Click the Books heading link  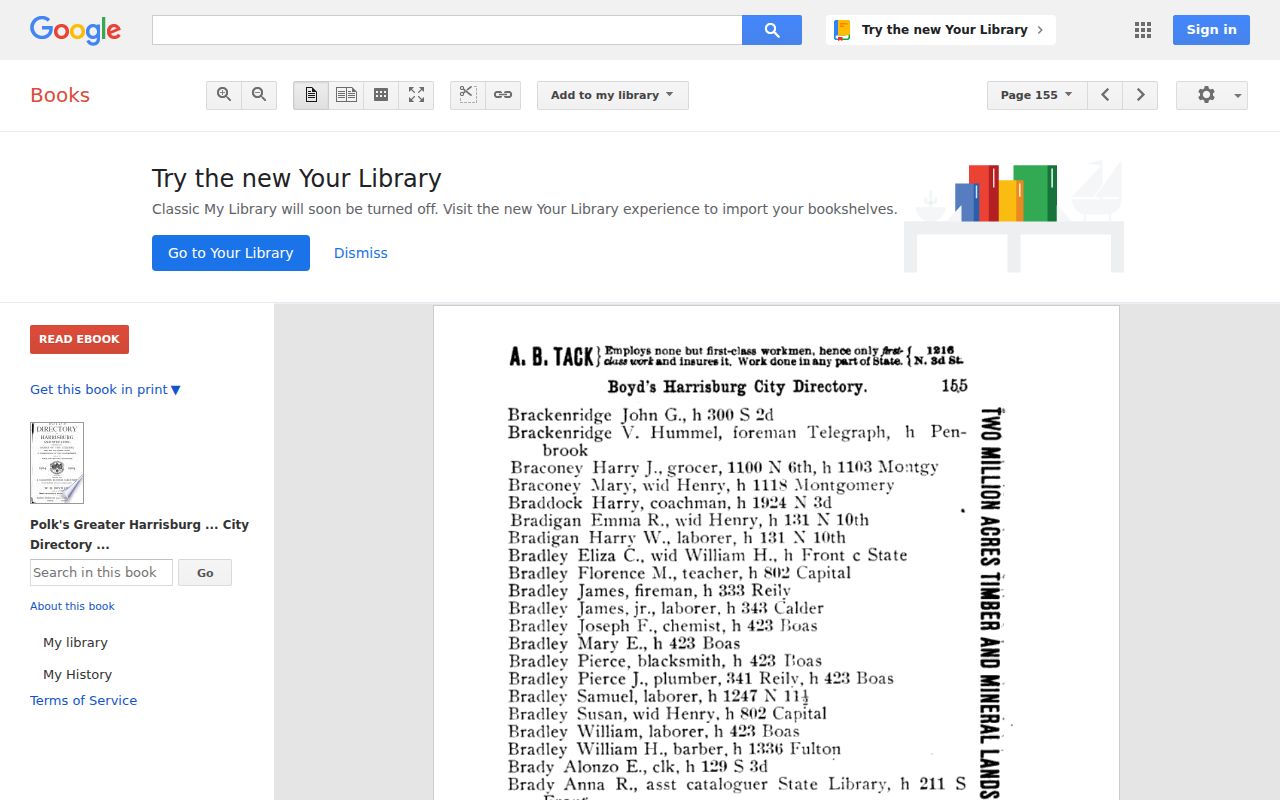[60, 95]
